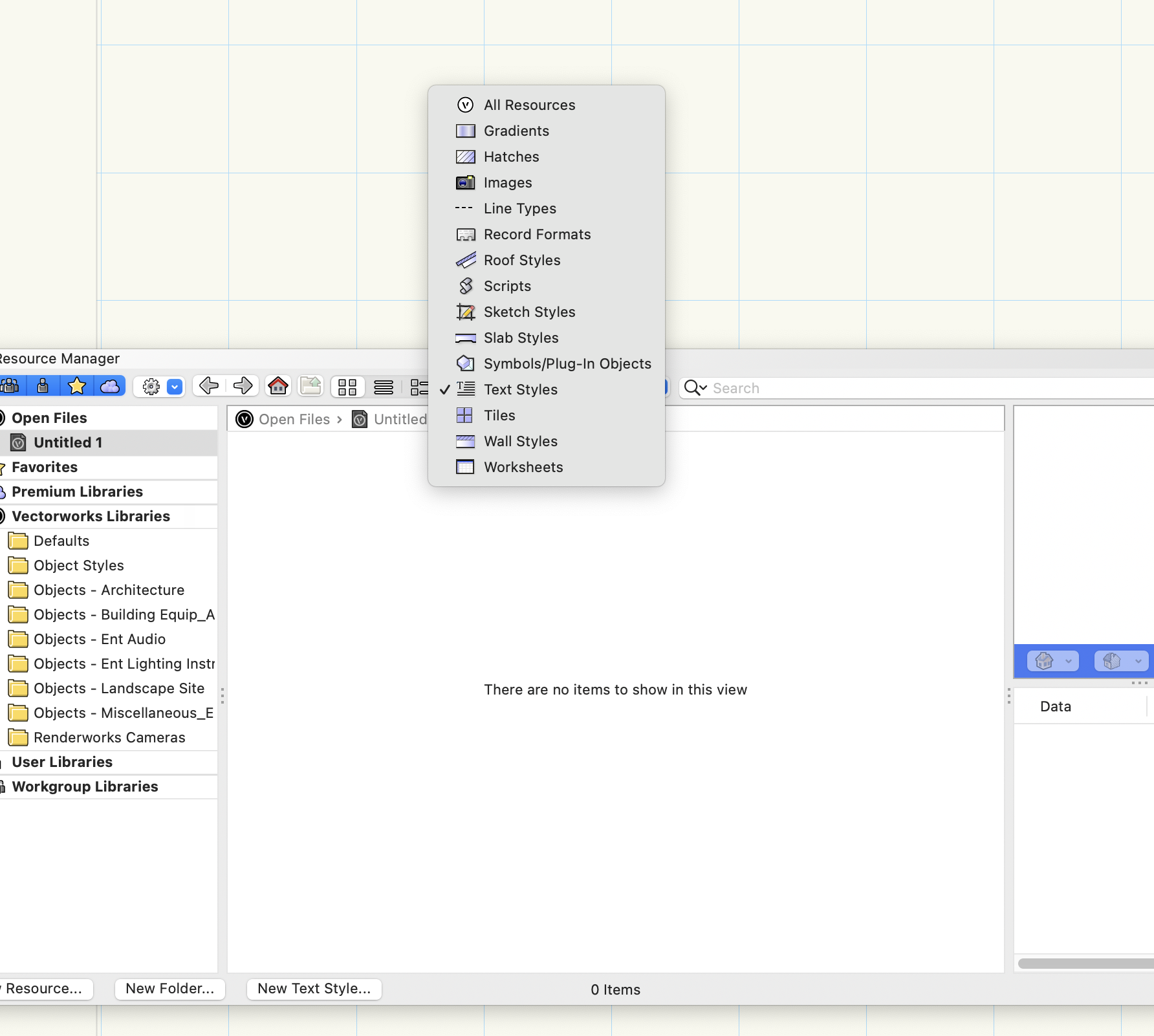This screenshot has width=1154, height=1036.
Task: Select the Favorites star icon in Resource Manager toolbar
Action: coord(76,386)
